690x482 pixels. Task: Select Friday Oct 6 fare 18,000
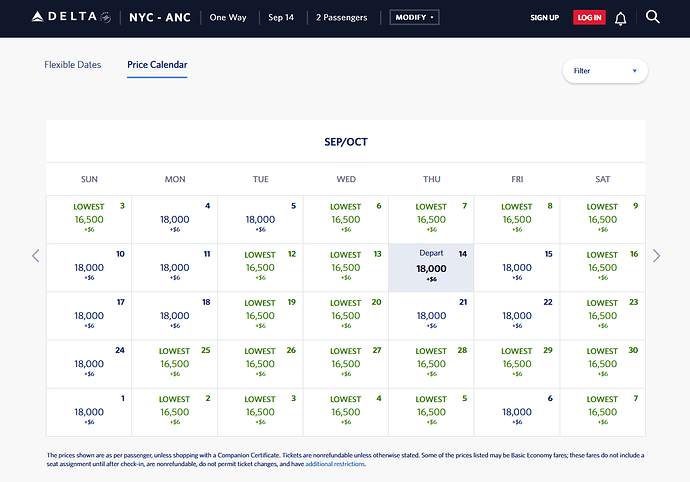point(517,412)
